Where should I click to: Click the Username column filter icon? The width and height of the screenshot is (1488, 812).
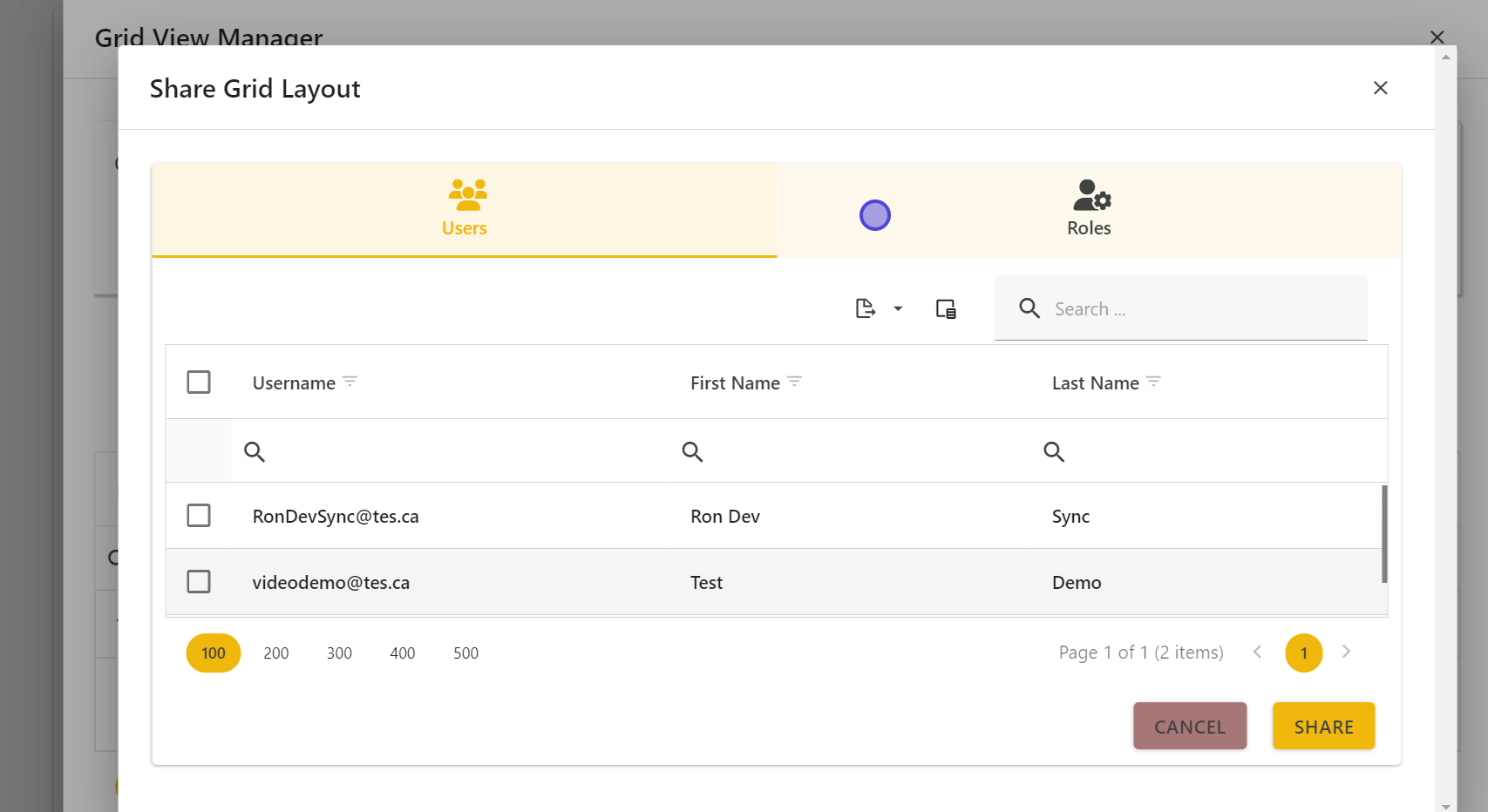pos(350,382)
